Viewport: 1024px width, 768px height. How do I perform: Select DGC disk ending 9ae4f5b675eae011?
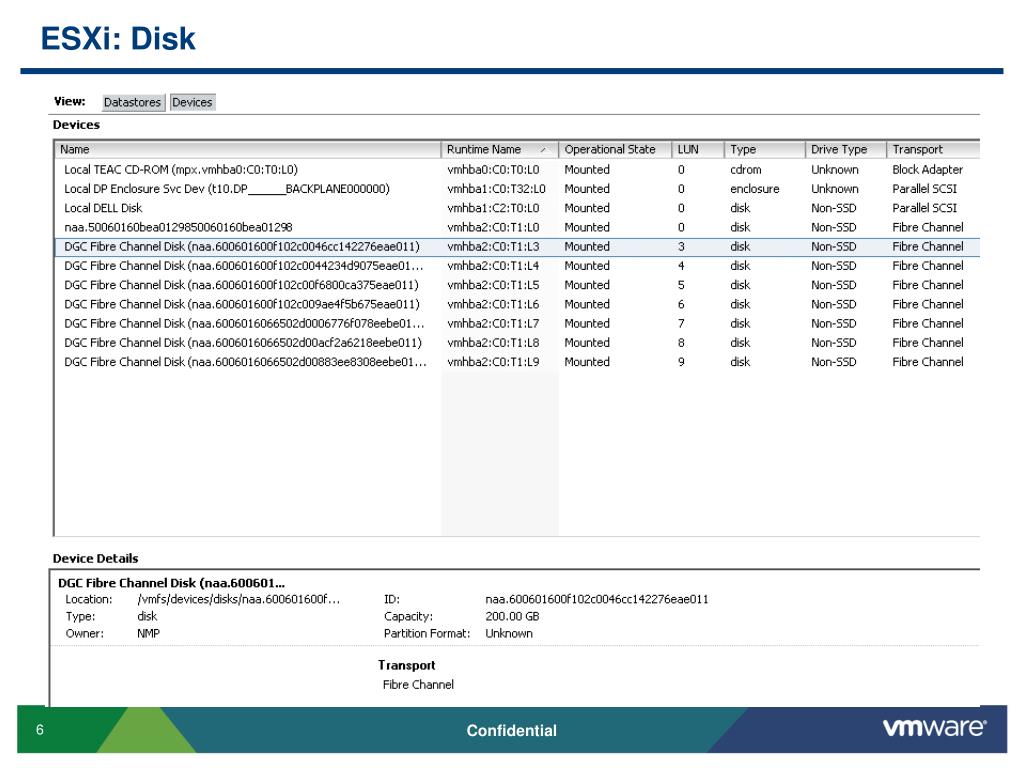coord(517,304)
